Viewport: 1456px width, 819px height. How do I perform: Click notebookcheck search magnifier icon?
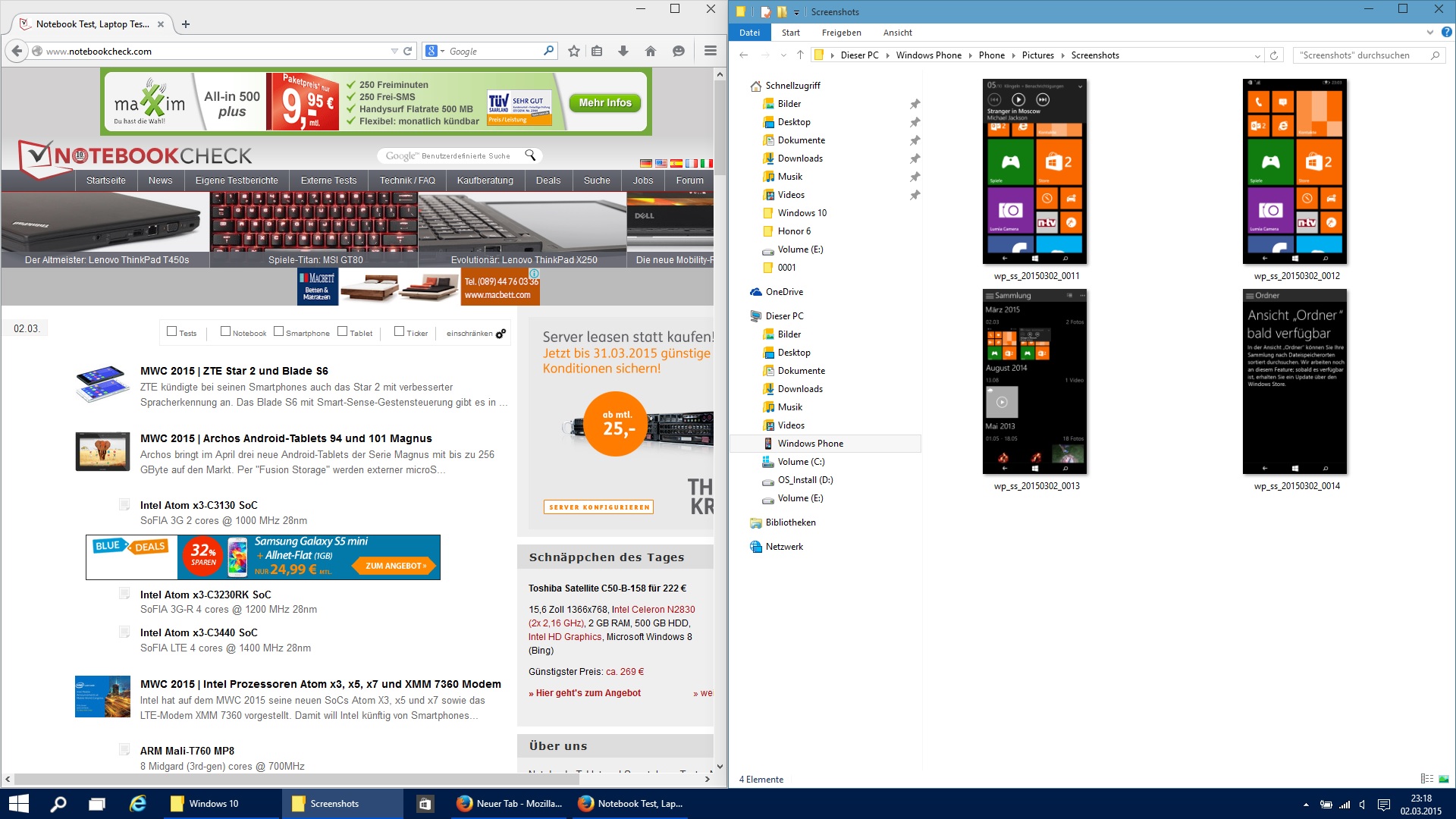(530, 155)
